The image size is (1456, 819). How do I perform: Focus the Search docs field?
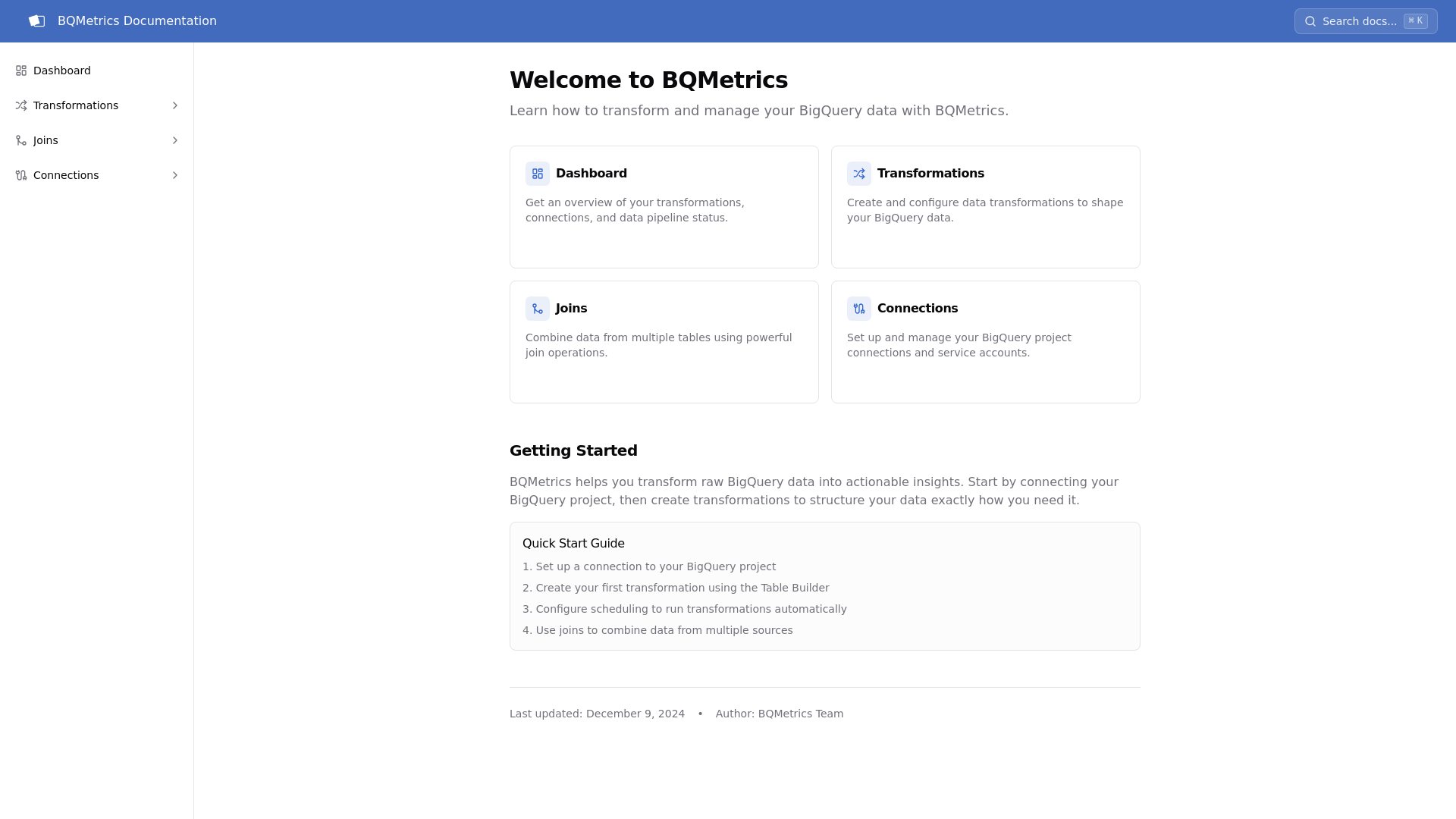[x=1366, y=21]
